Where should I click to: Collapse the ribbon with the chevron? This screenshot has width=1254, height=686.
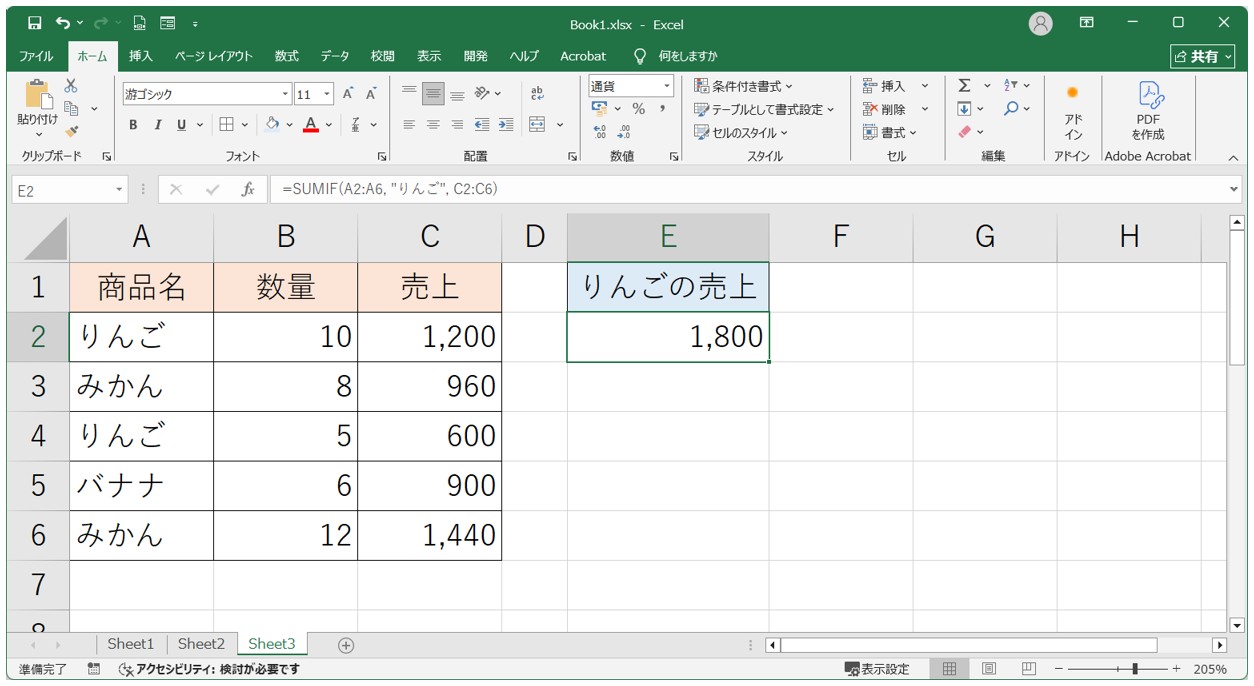[1233, 157]
